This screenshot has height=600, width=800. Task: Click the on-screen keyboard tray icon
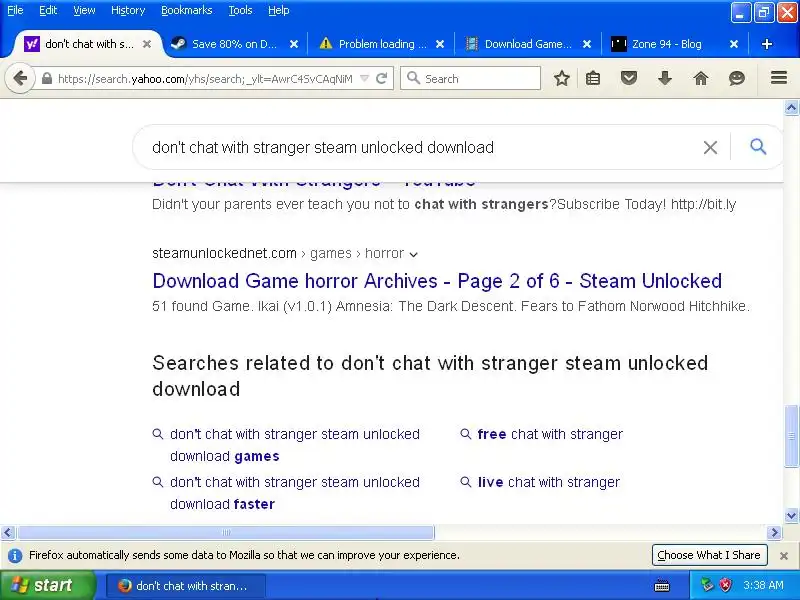point(662,585)
